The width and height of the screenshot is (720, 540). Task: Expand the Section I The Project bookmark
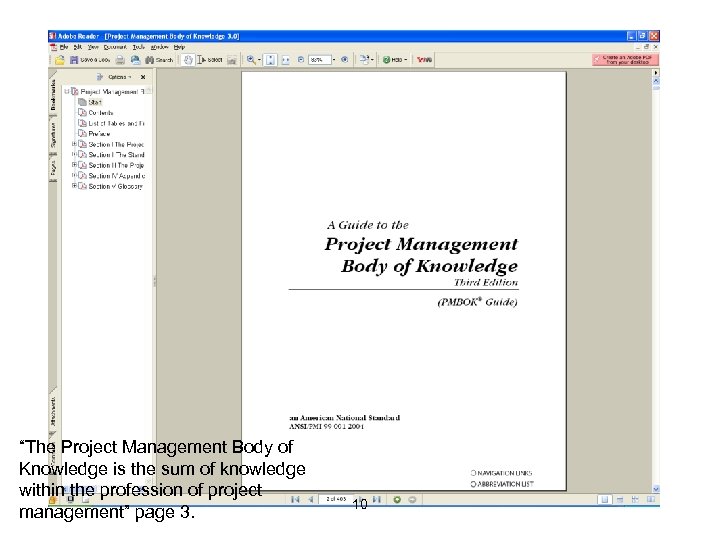(74, 144)
